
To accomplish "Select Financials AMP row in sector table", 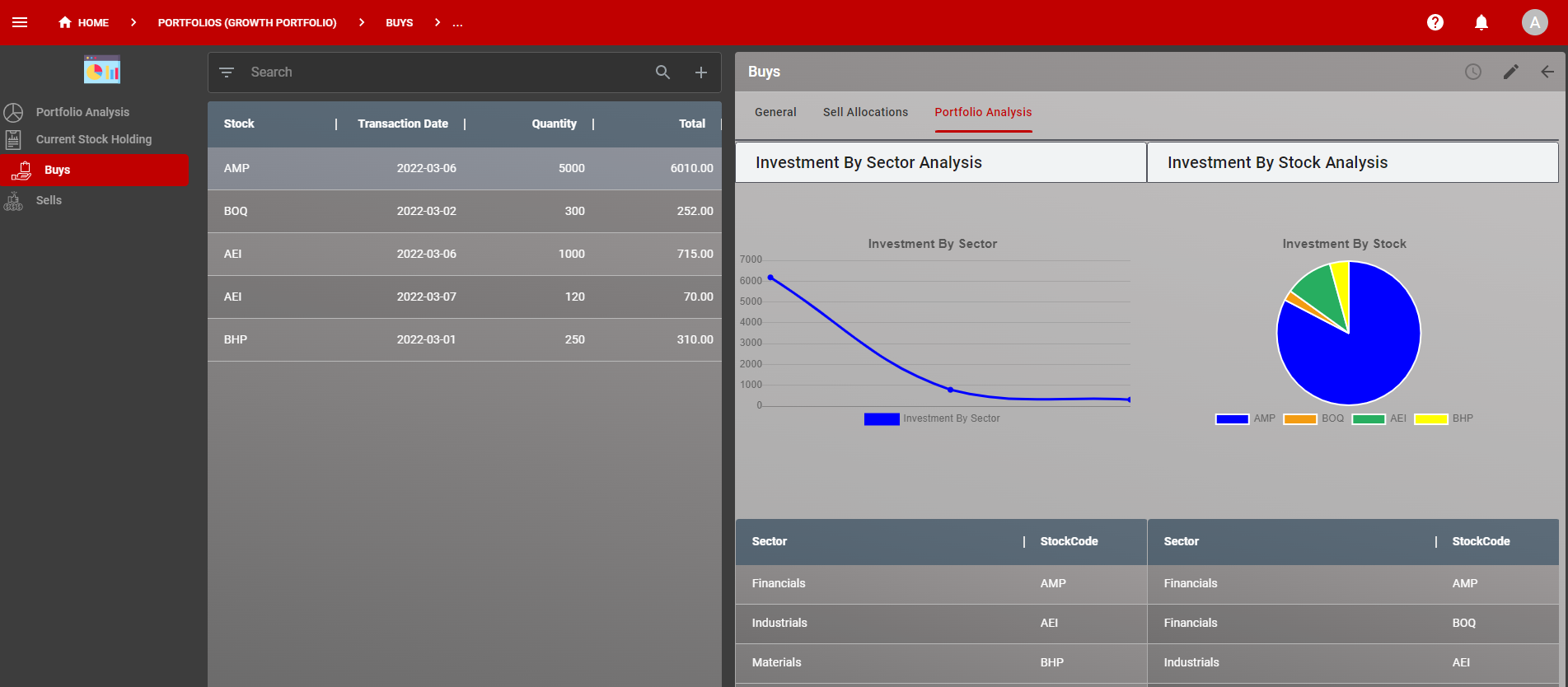I will [x=941, y=584].
